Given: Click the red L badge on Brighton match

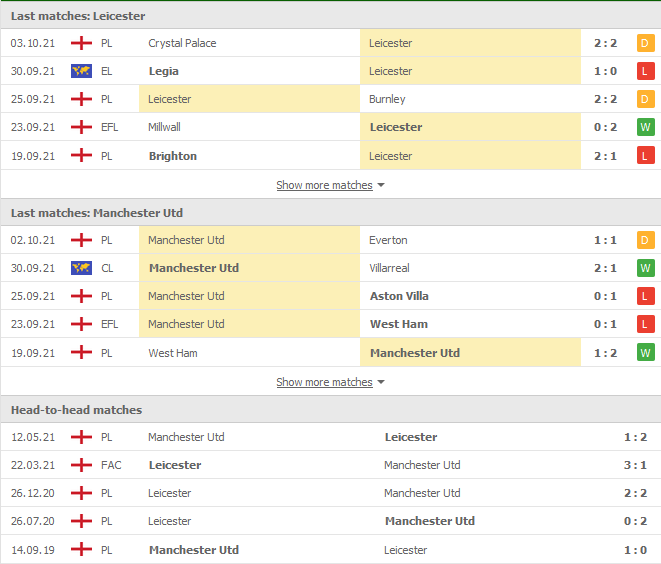Looking at the screenshot, I should tap(645, 156).
